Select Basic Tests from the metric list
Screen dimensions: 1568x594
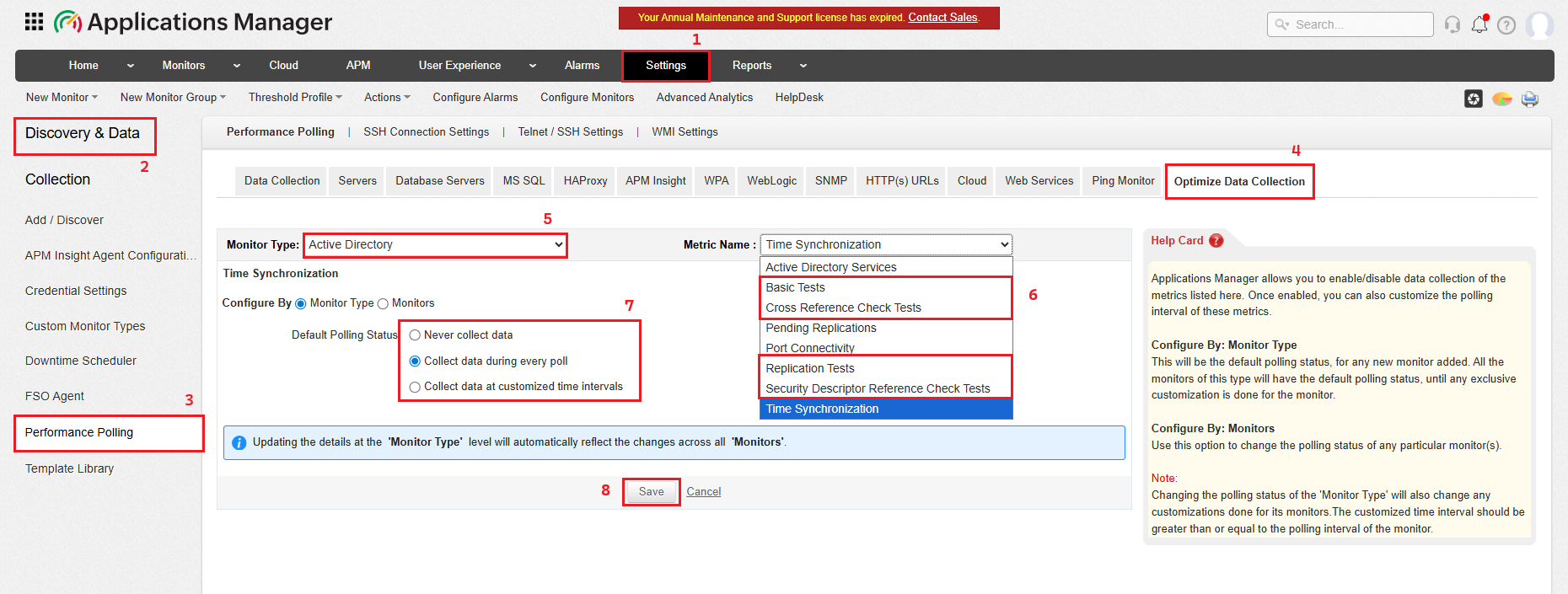(886, 288)
